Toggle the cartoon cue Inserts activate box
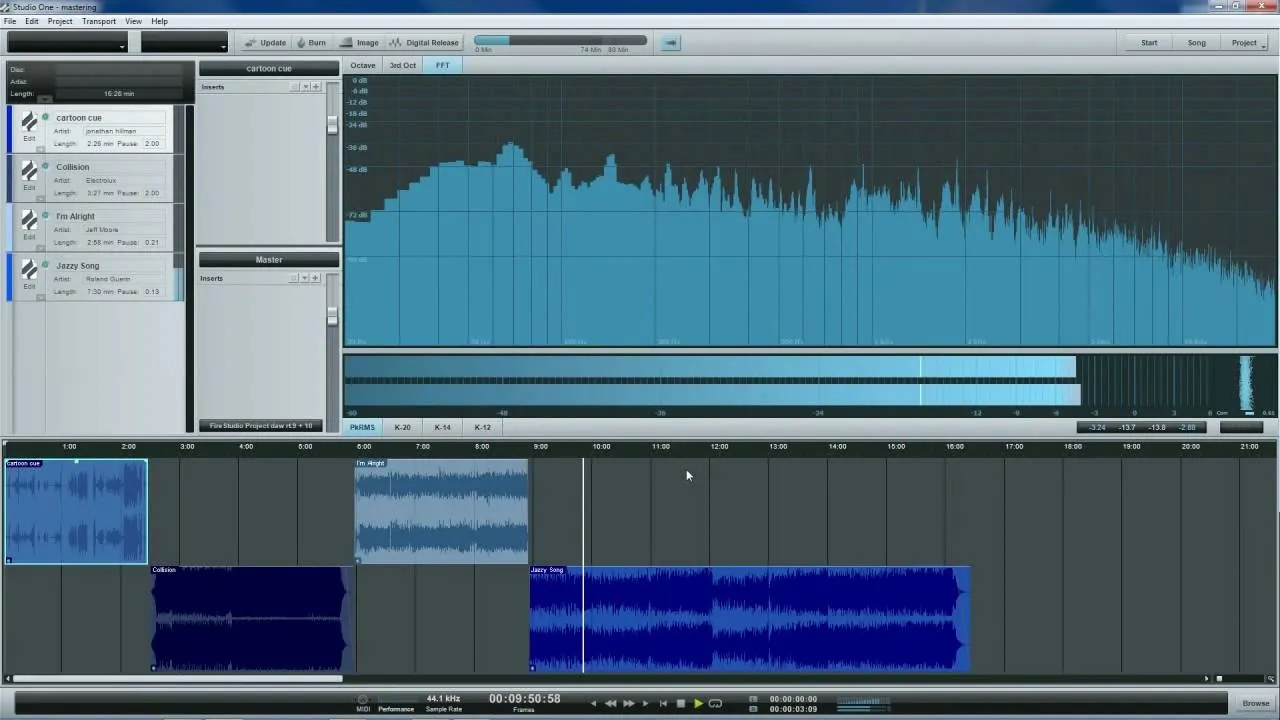This screenshot has width=1280, height=720. [295, 87]
